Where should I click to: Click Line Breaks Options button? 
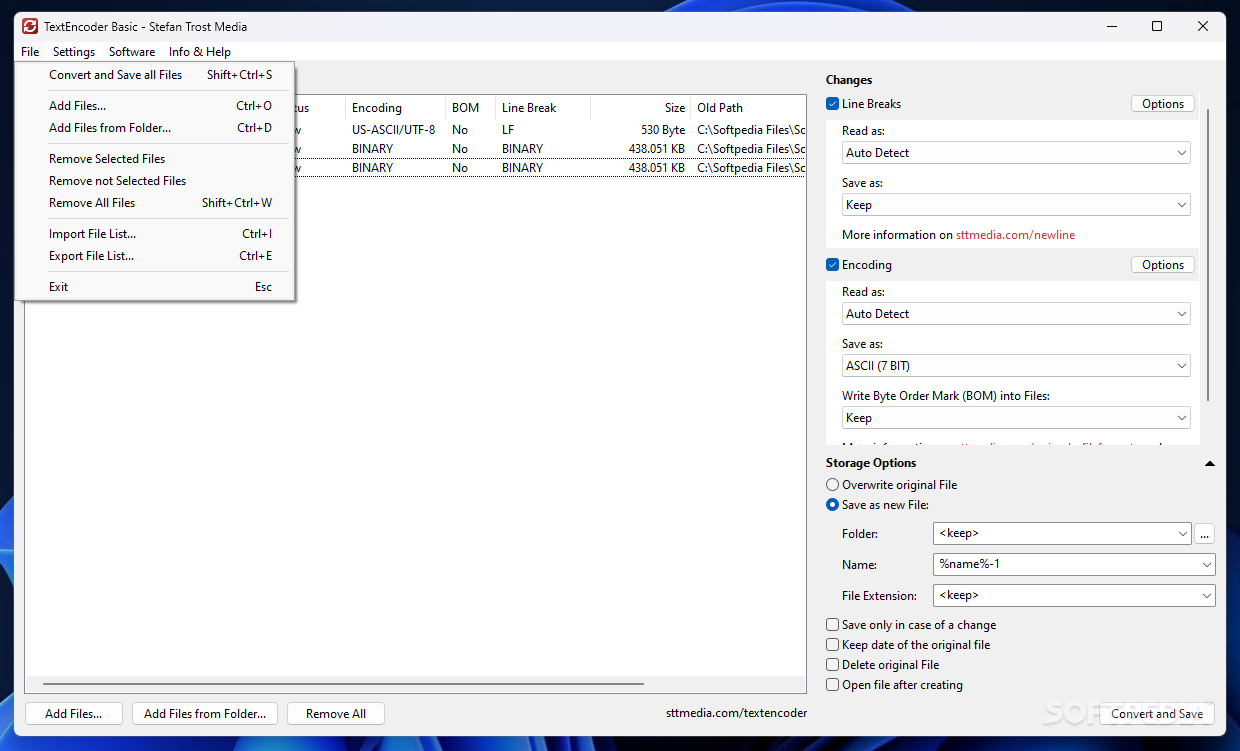[1163, 104]
